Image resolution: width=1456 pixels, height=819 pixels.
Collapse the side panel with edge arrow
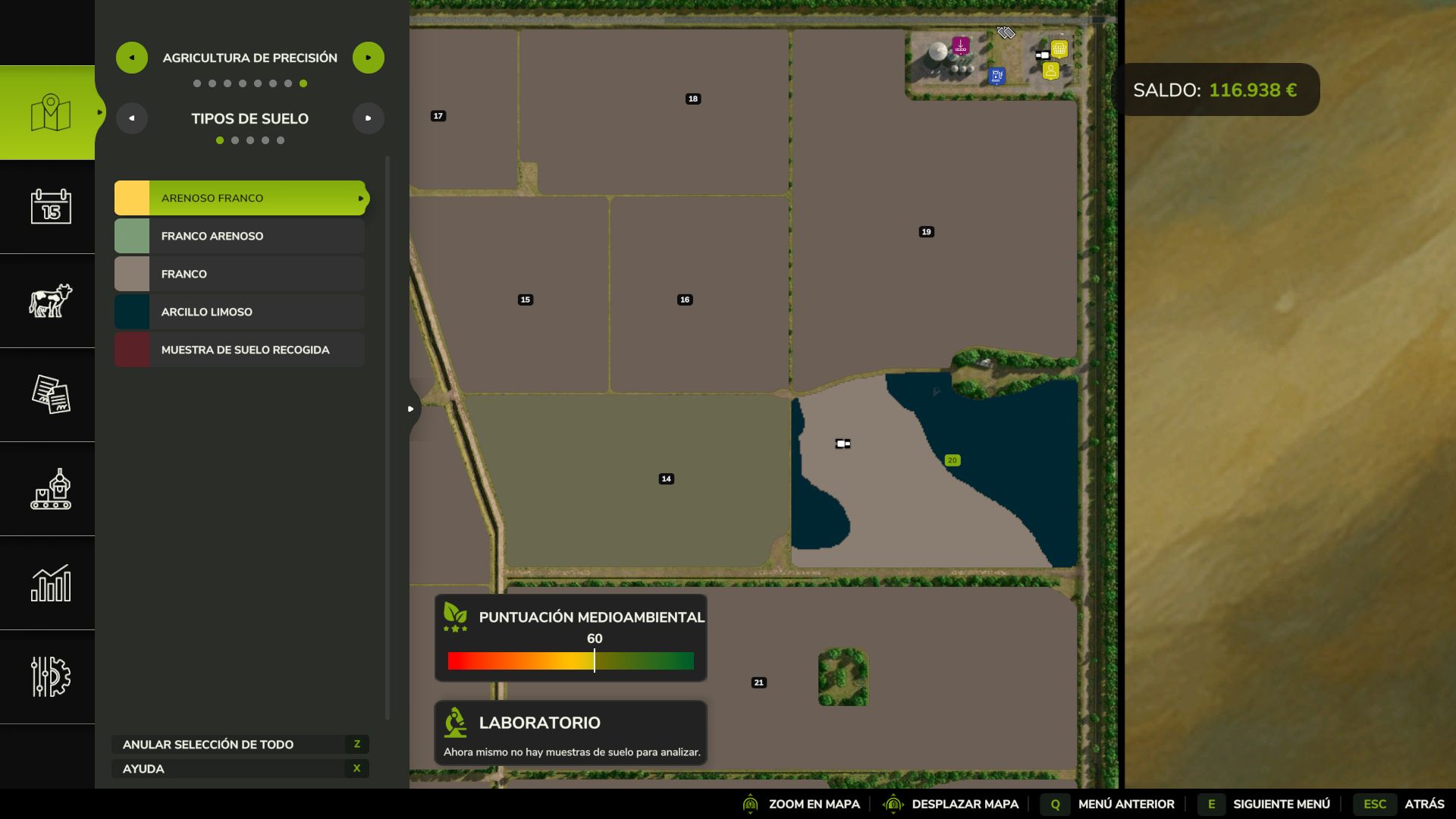(x=411, y=409)
